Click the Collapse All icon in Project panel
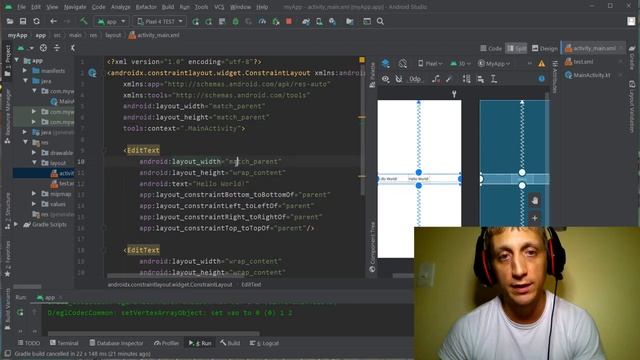The width and height of the screenshot is (640, 360). point(57,48)
